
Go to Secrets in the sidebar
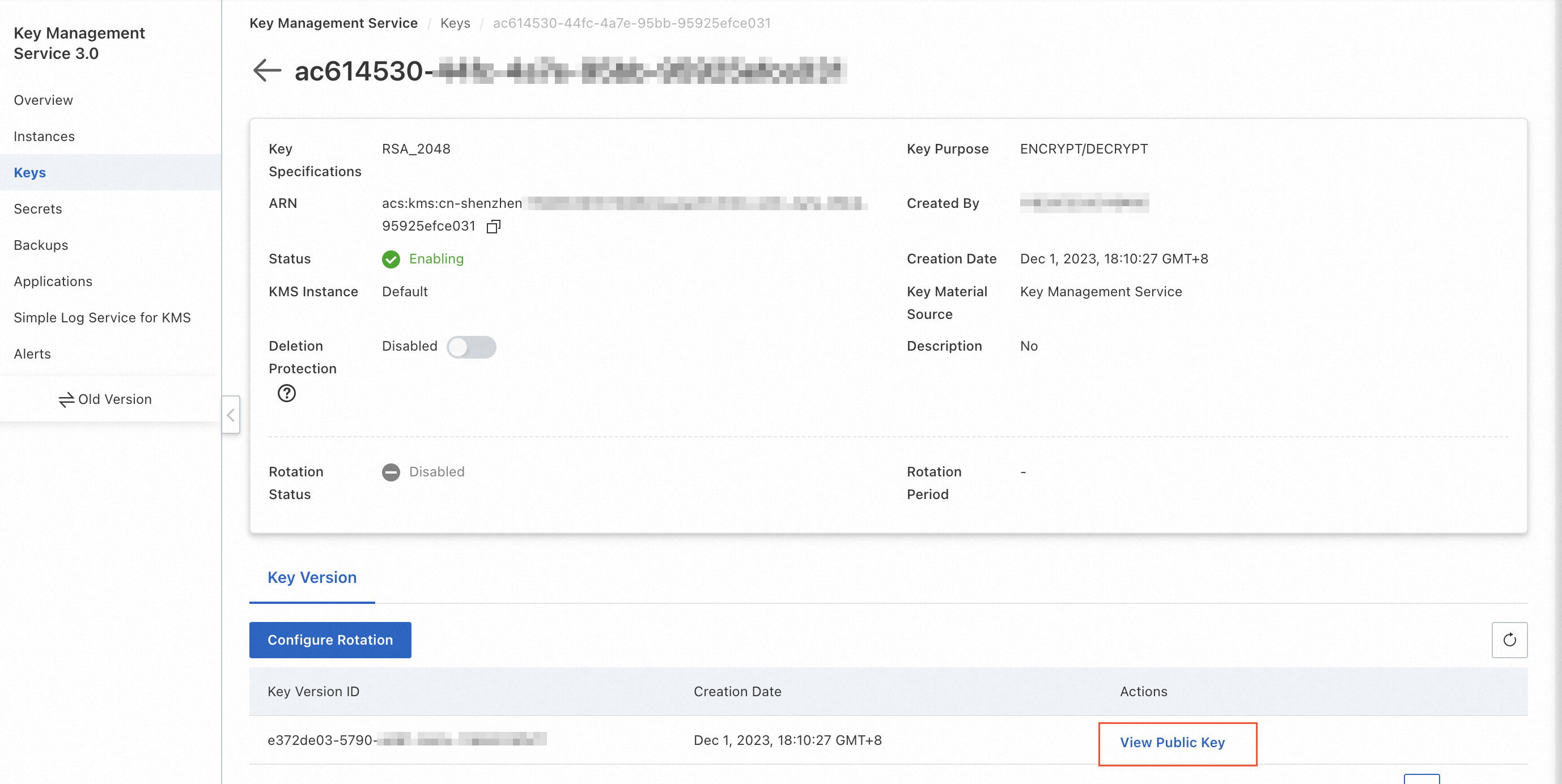[37, 209]
